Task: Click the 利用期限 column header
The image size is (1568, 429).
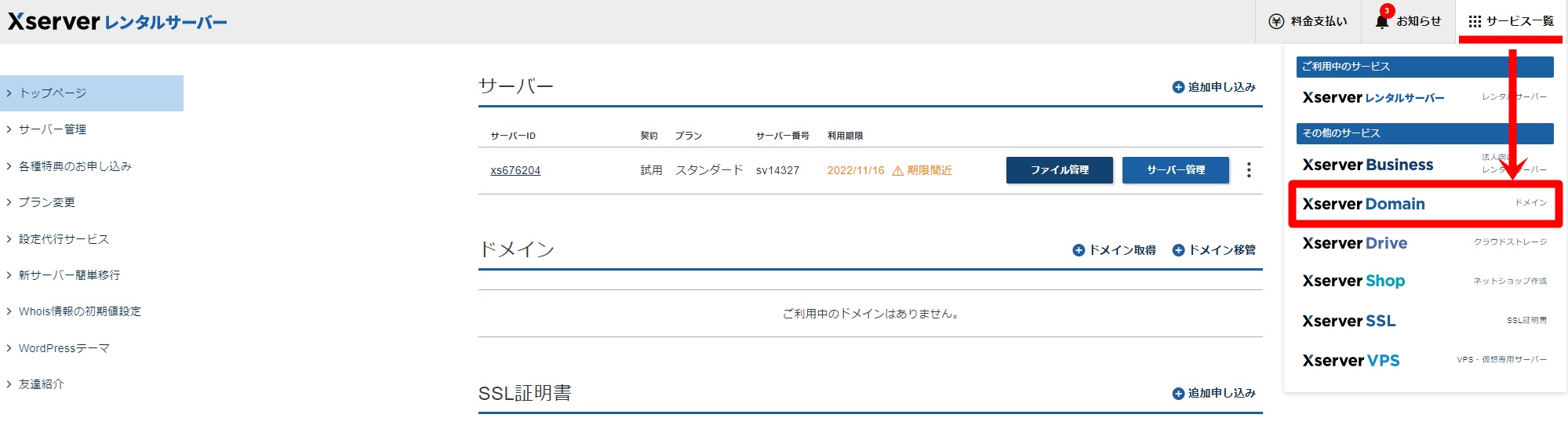Action: coord(845,136)
